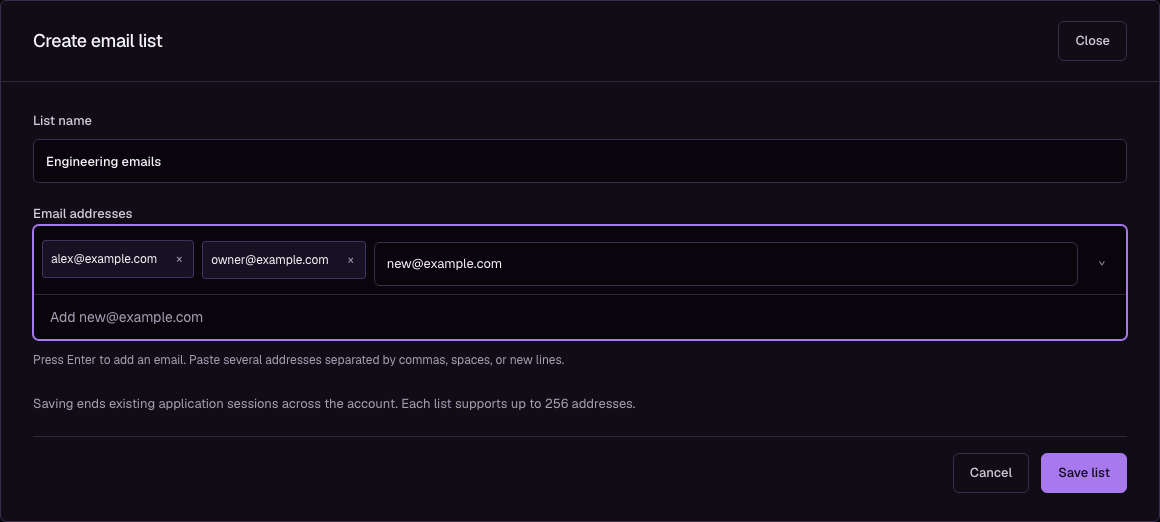The image size is (1160, 522).
Task: Click the "Press Enter to add an email" hint
Action: point(299,360)
